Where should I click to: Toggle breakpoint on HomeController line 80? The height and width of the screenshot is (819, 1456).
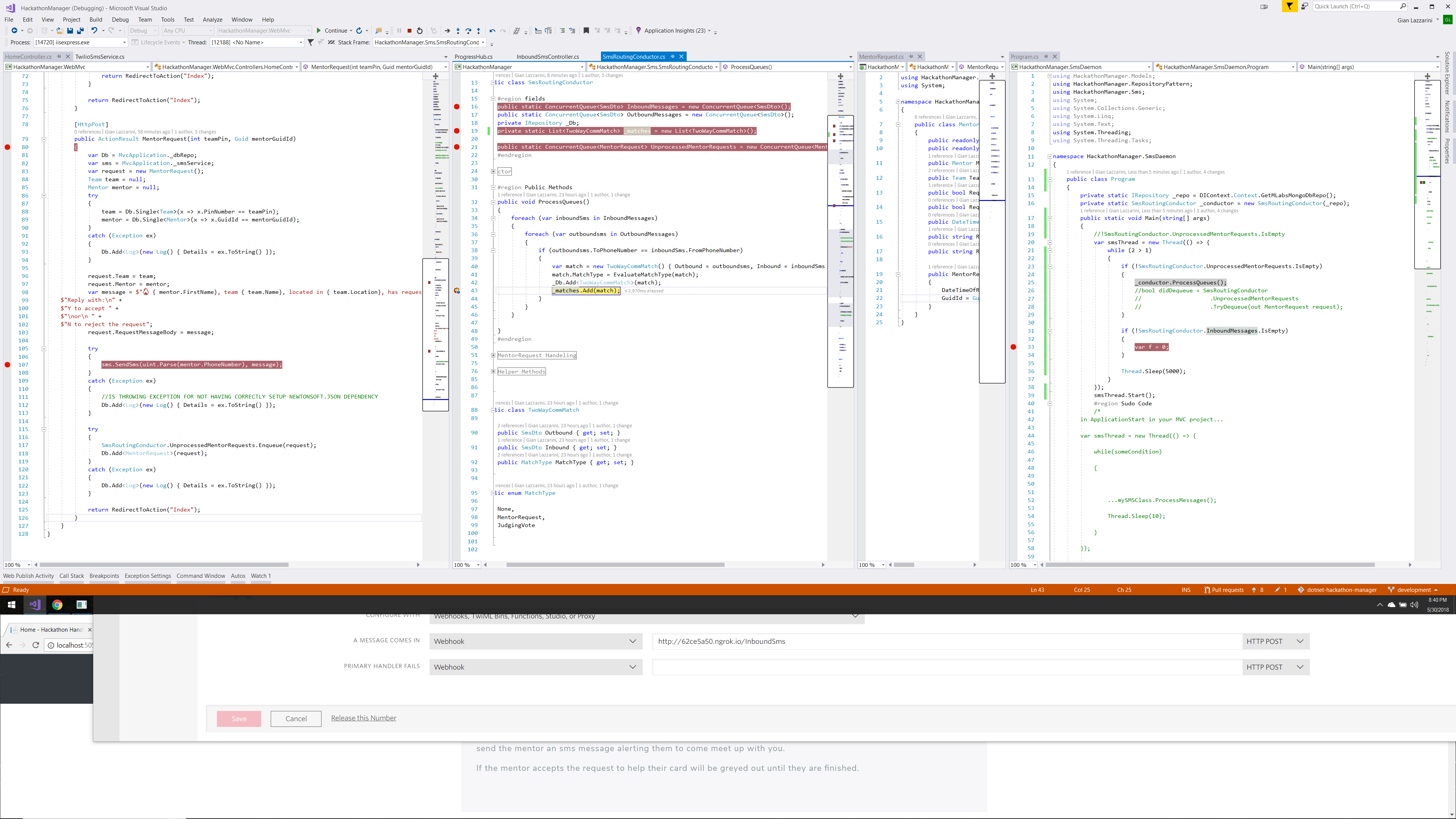[7, 147]
